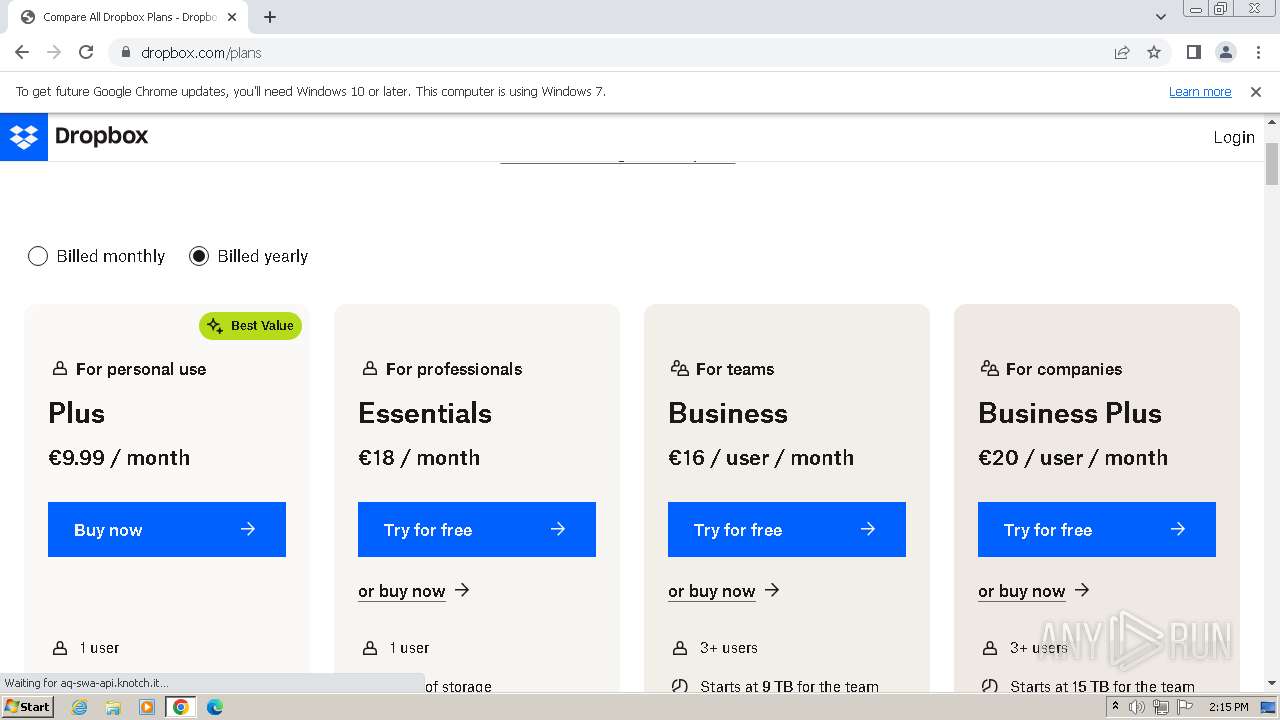This screenshot has width=1280, height=720.
Task: Bookmark this tab with star icon
Action: (1154, 53)
